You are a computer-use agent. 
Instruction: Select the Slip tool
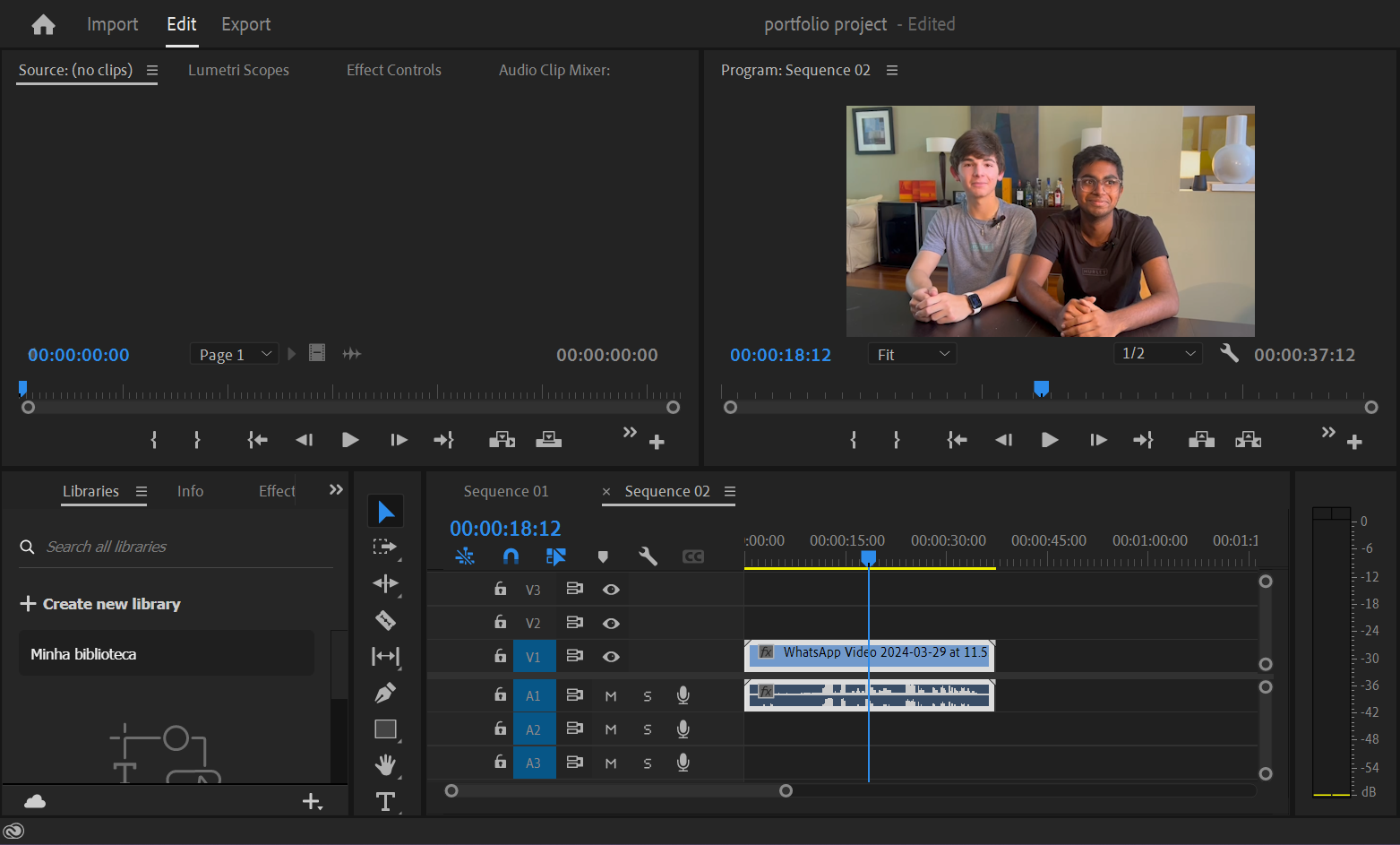(385, 656)
